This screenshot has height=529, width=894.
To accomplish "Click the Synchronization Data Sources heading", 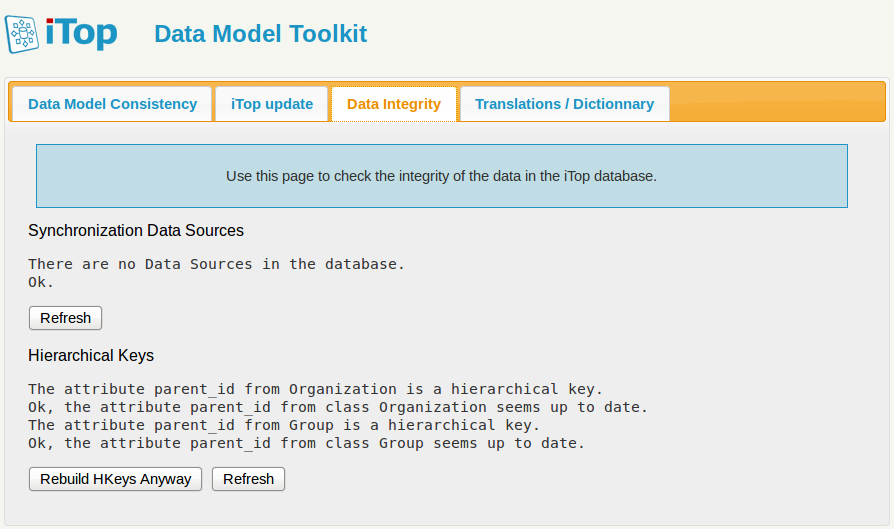I will pyautogui.click(x=136, y=231).
